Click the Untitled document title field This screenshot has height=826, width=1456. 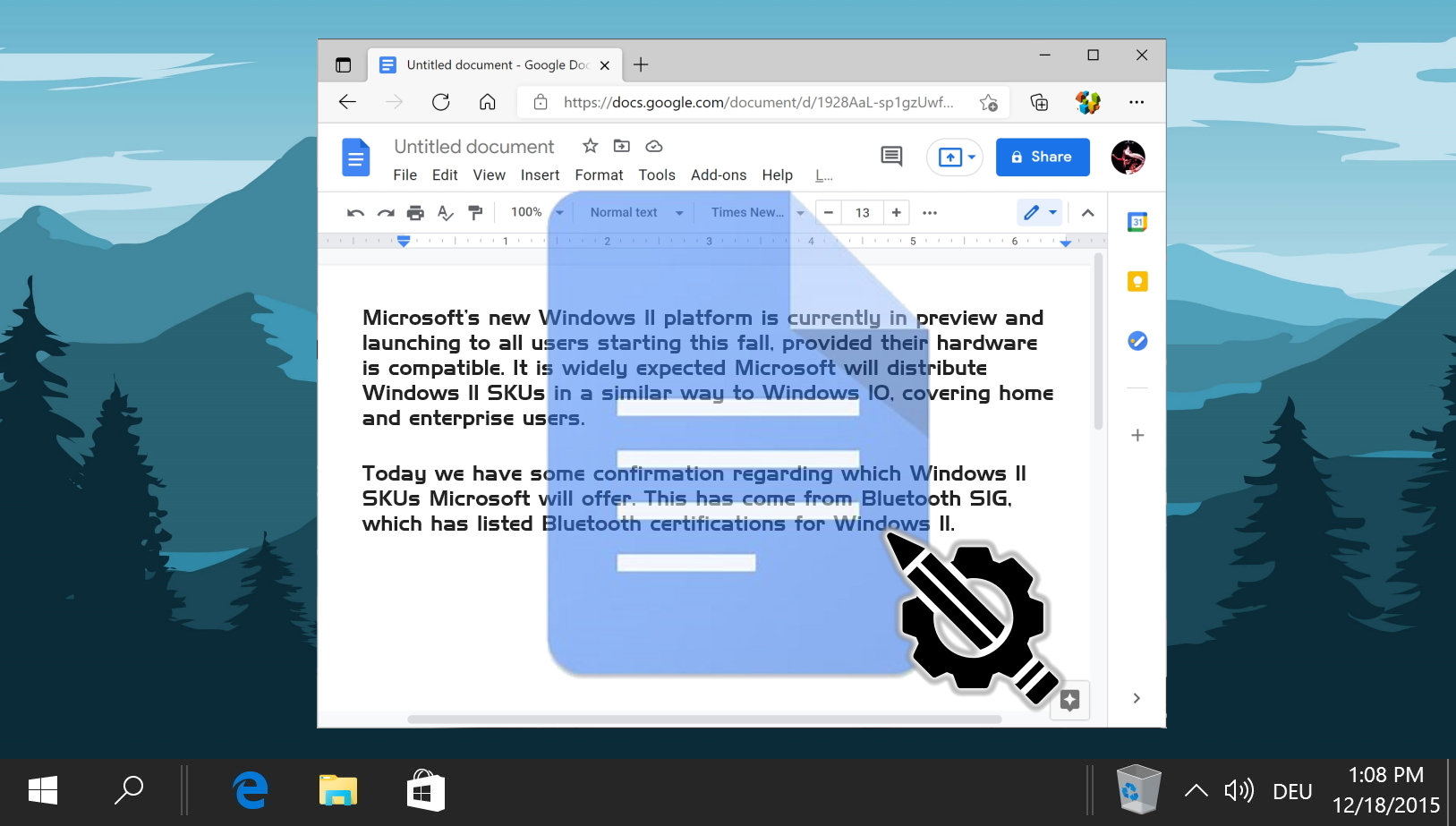474,147
